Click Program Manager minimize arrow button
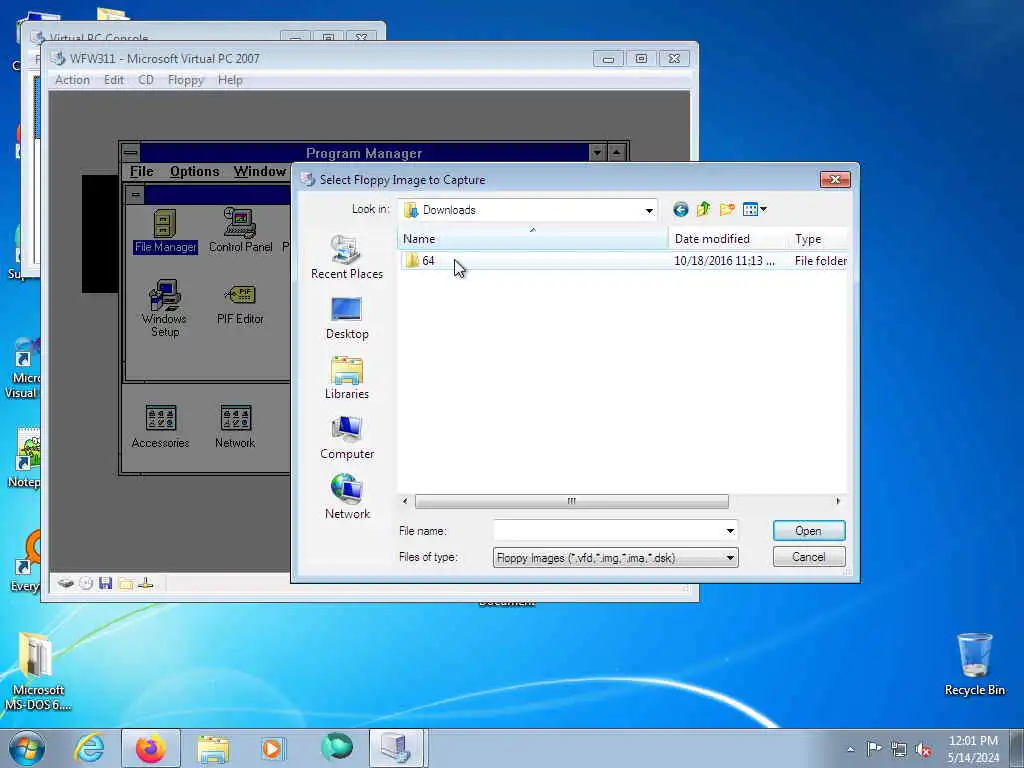This screenshot has width=1024, height=768. point(597,153)
